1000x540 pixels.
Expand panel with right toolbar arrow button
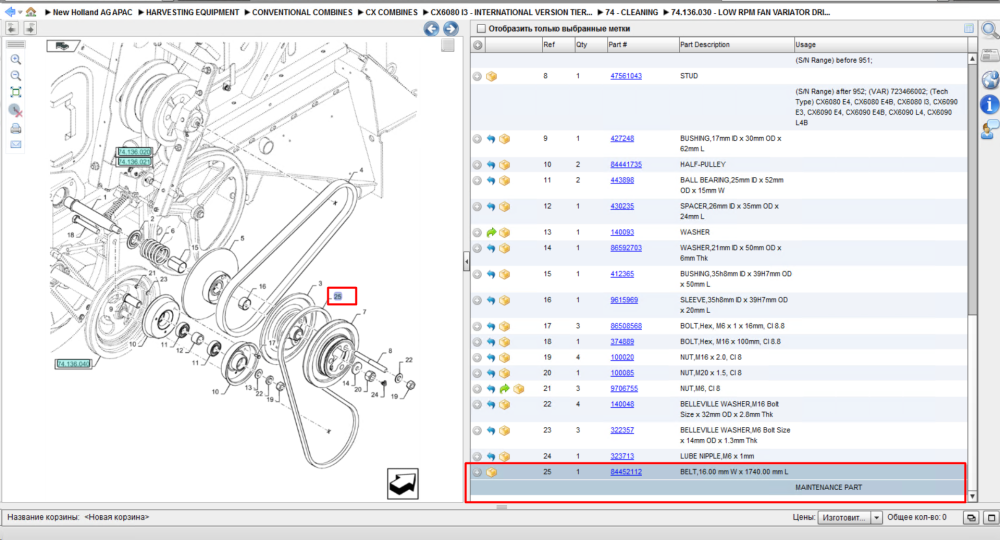point(29,28)
